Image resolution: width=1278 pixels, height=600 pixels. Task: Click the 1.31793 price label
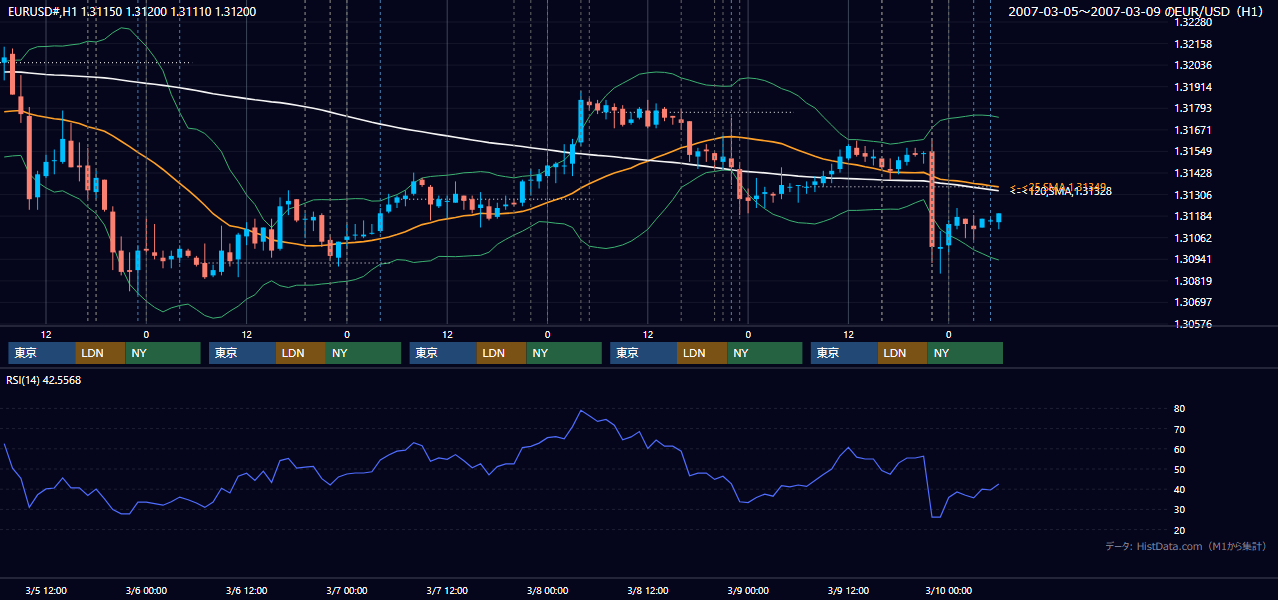[1193, 108]
